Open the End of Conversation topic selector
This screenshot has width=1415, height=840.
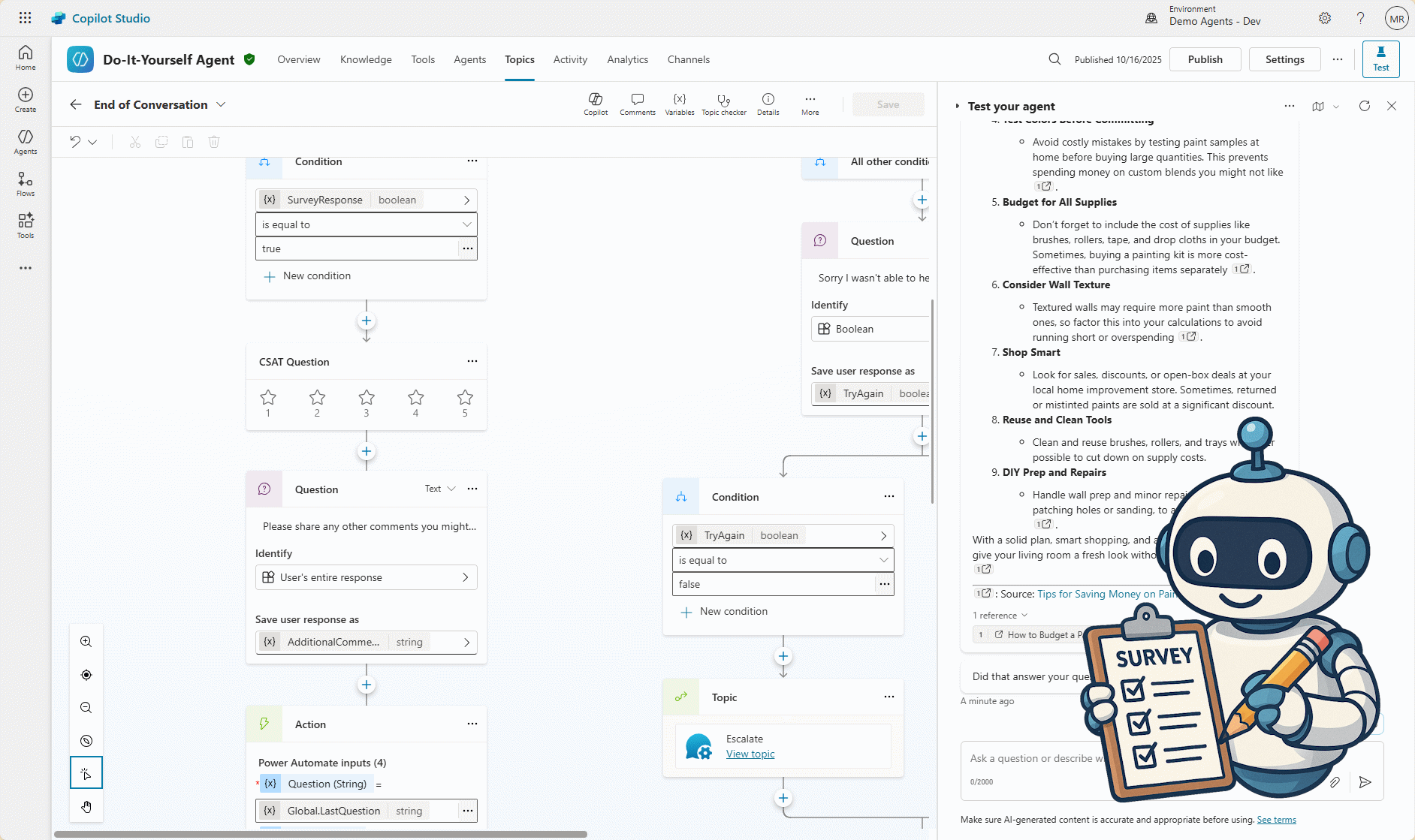[221, 104]
